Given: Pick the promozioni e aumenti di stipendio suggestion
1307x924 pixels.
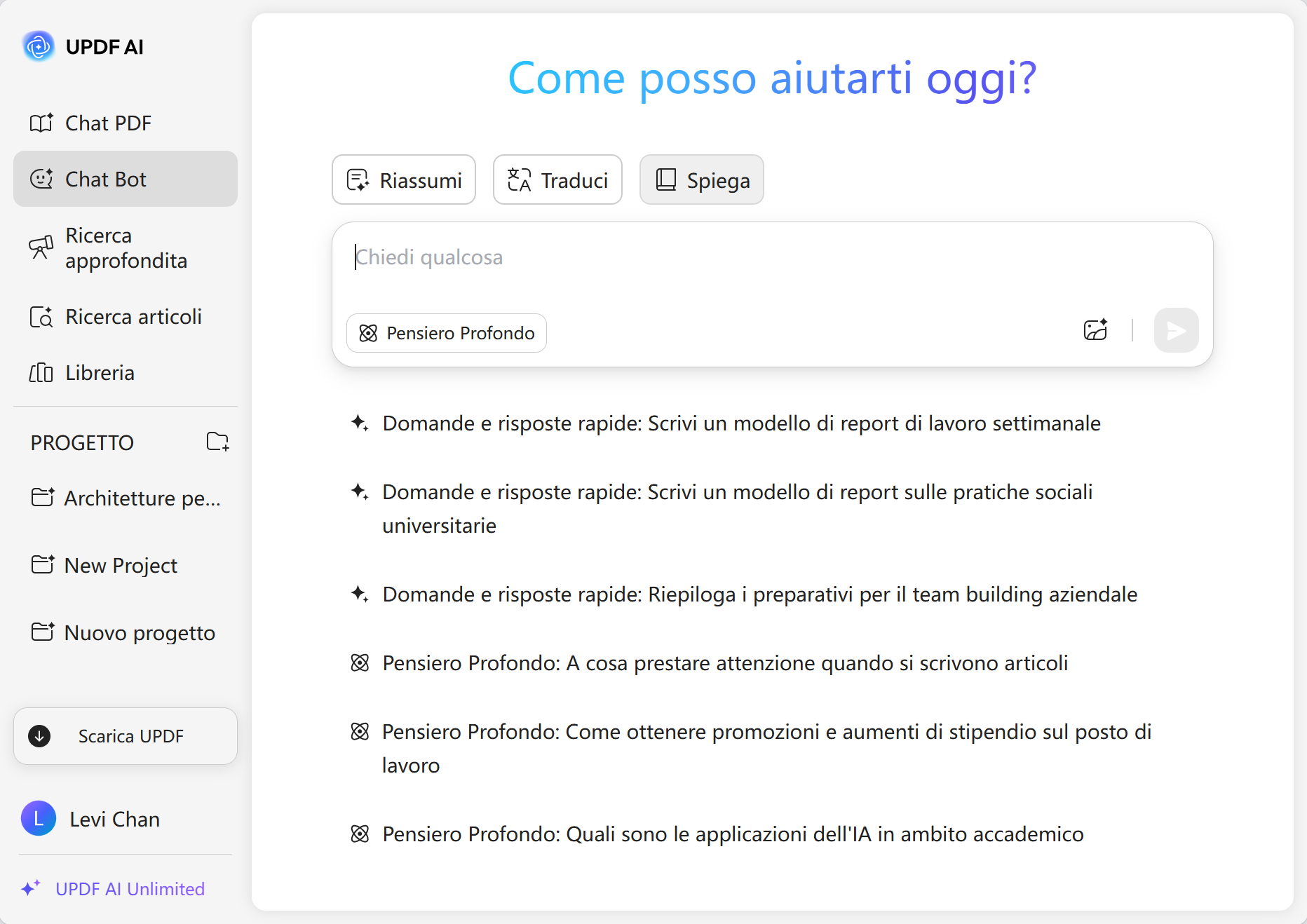Looking at the screenshot, I should [751, 749].
